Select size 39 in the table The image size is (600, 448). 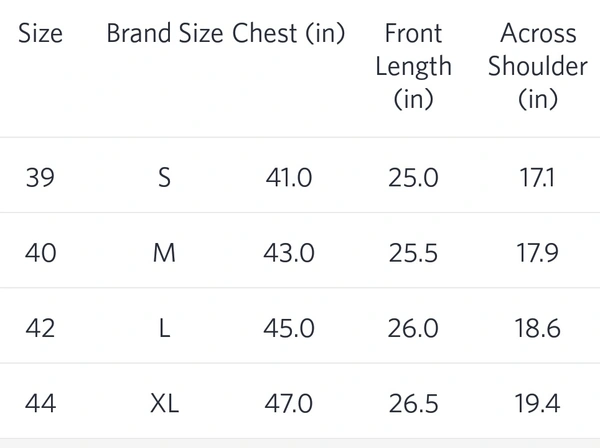pyautogui.click(x=40, y=178)
